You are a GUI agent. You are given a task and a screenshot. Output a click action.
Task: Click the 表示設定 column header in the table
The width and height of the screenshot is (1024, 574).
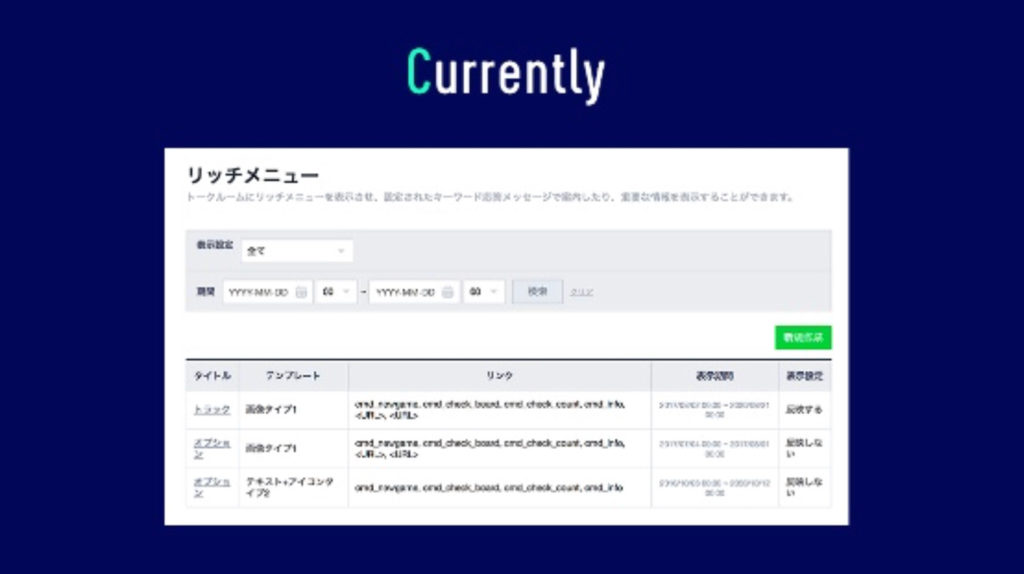805,375
